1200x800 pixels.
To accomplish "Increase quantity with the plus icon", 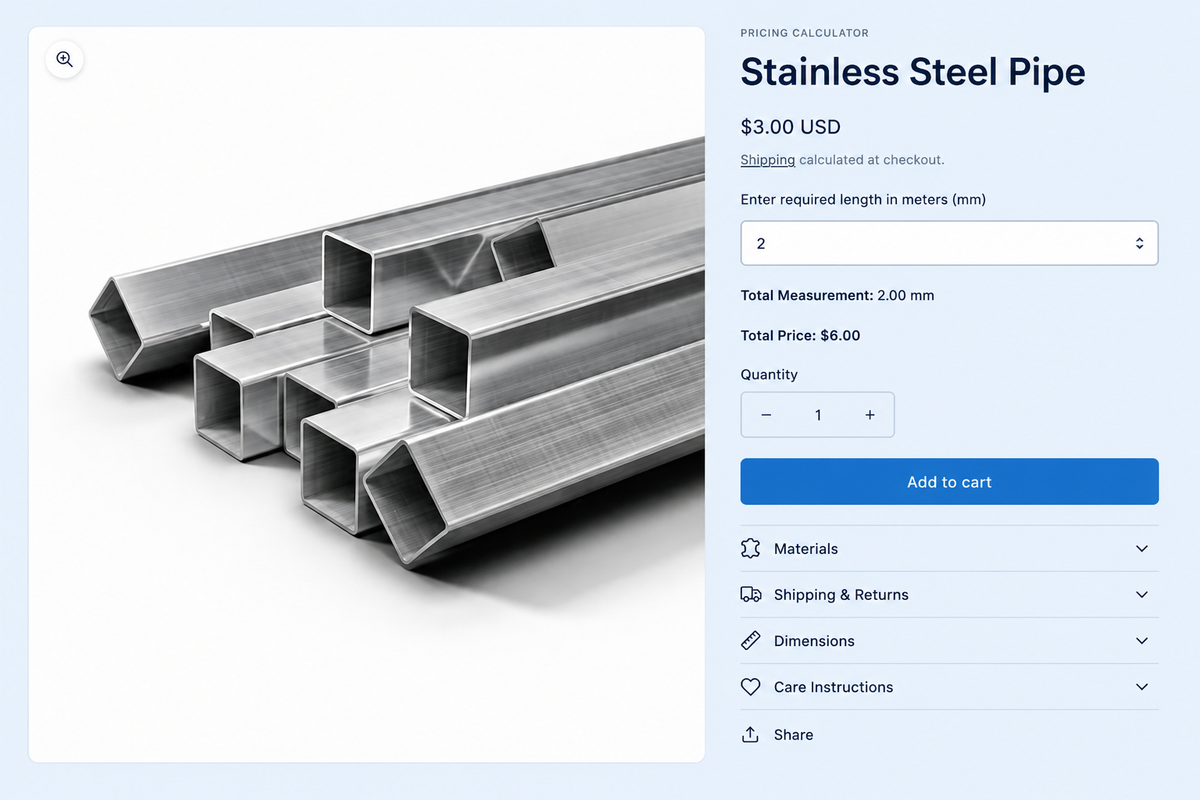I will [870, 415].
